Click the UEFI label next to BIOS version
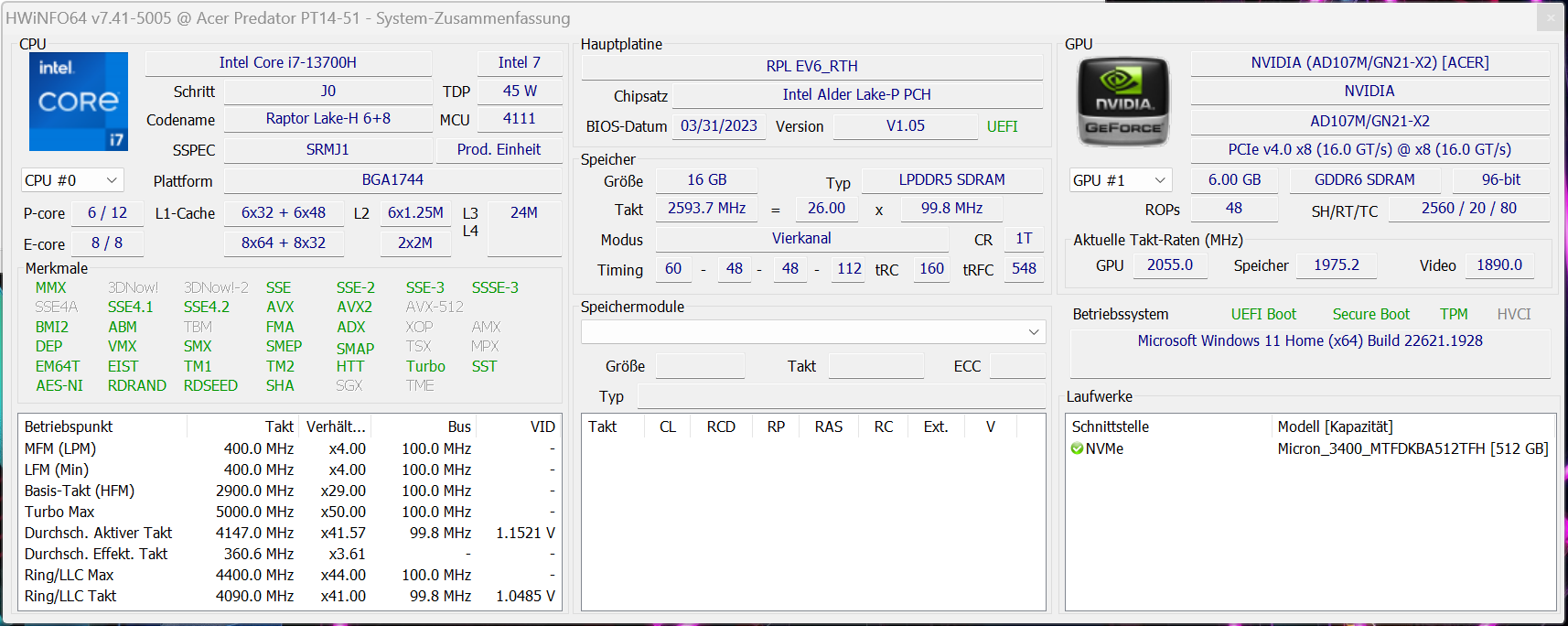The height and width of the screenshot is (626, 1568). (1003, 126)
